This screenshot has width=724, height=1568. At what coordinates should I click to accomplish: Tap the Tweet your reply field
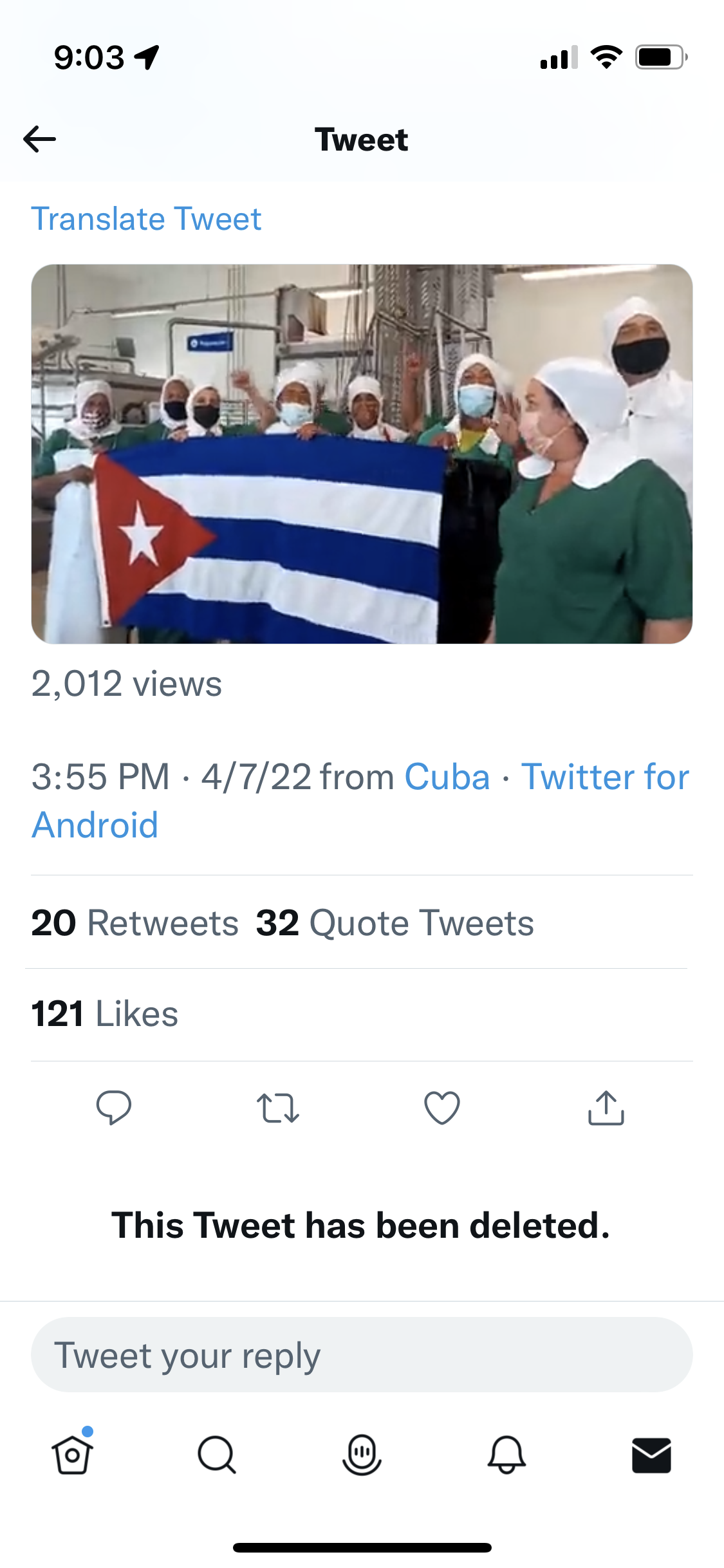click(x=362, y=1355)
